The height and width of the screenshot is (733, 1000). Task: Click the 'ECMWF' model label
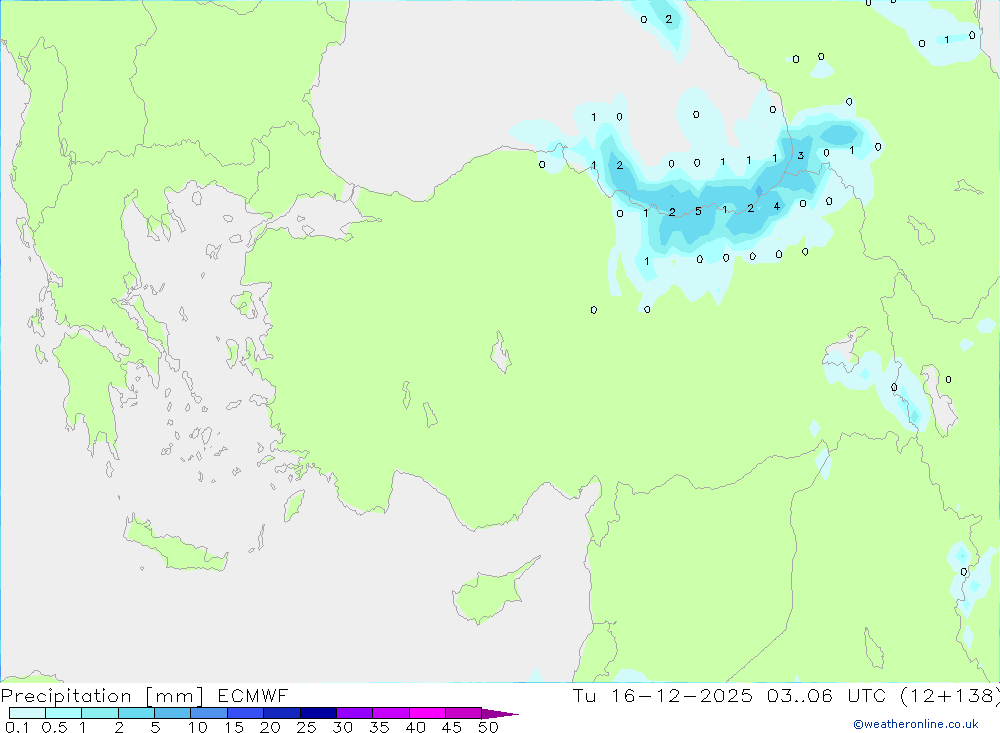(253, 695)
